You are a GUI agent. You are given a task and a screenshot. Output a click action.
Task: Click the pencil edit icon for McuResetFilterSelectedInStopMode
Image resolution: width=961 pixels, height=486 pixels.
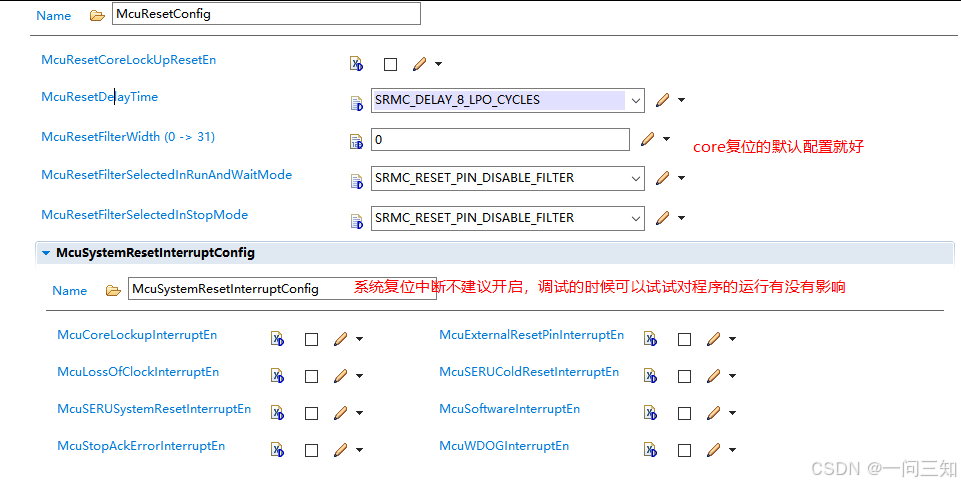[663, 218]
